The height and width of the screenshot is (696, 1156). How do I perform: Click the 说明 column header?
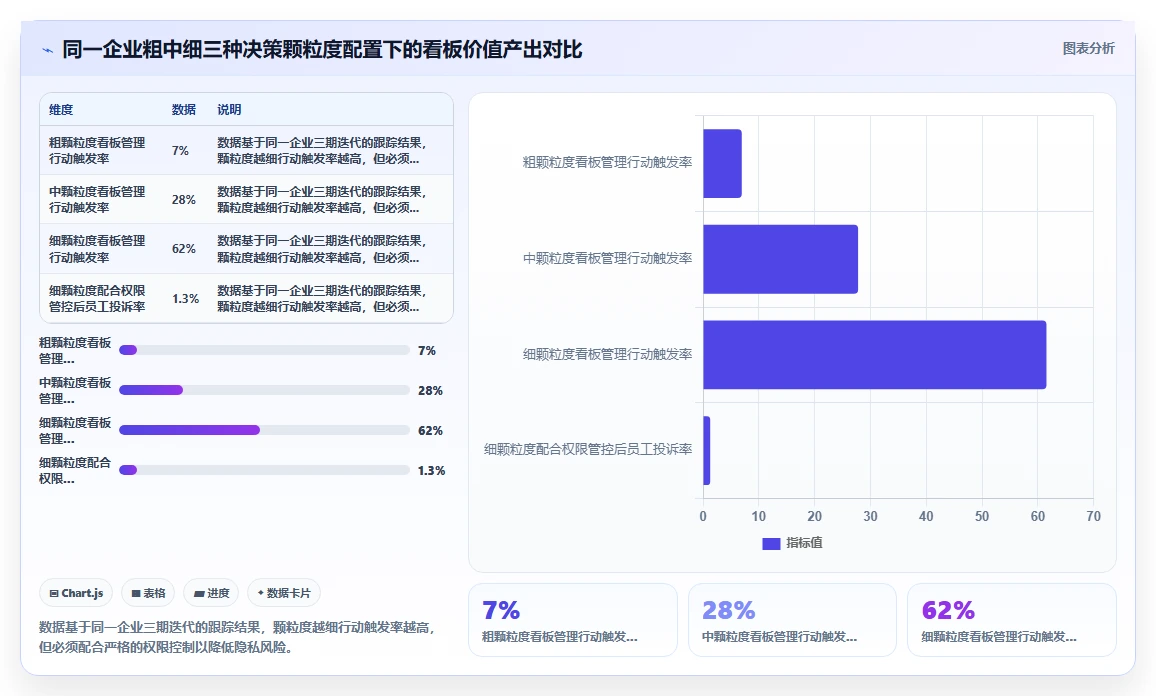[x=229, y=110]
